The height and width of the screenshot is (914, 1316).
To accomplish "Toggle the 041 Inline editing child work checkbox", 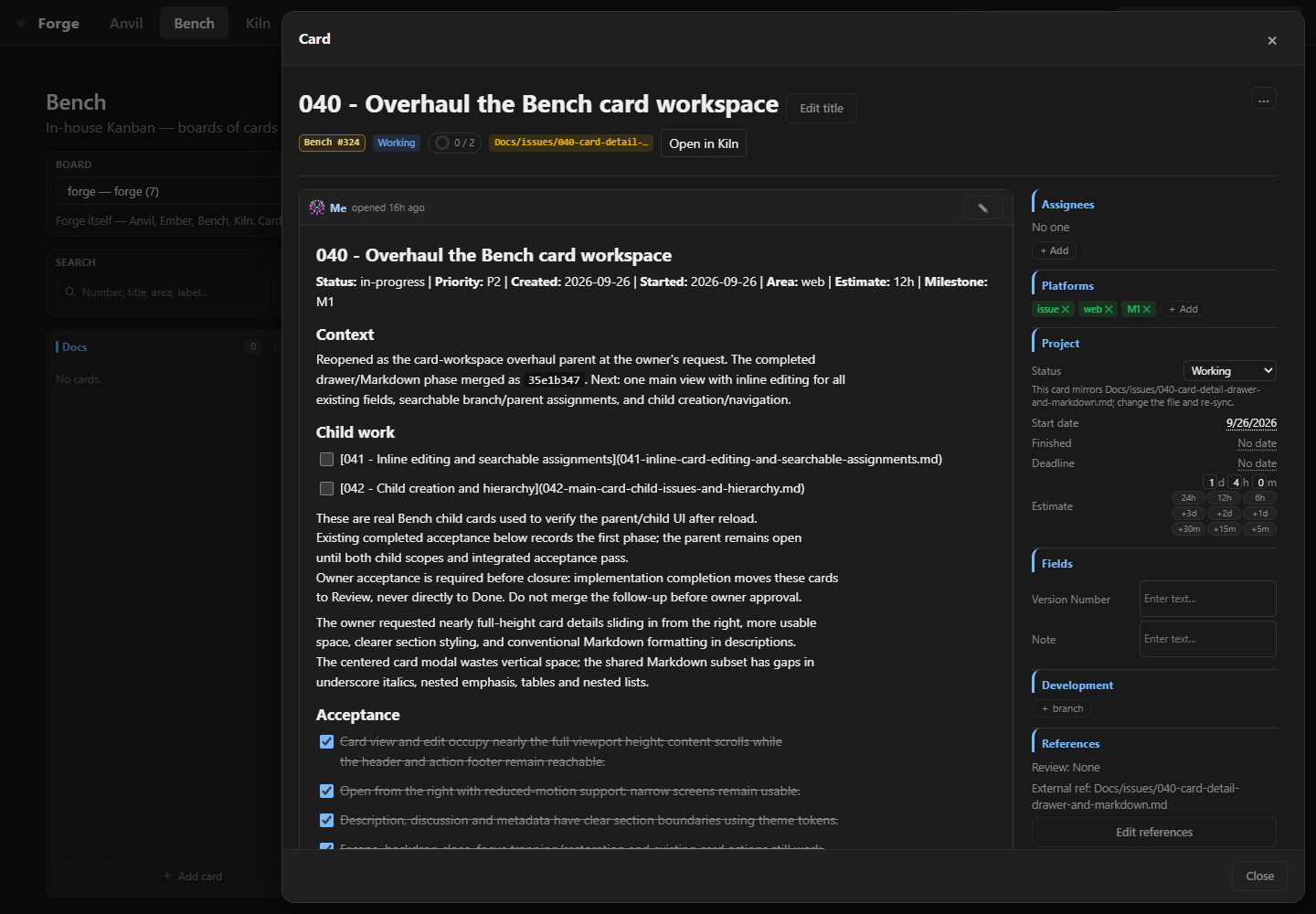I will [x=326, y=460].
